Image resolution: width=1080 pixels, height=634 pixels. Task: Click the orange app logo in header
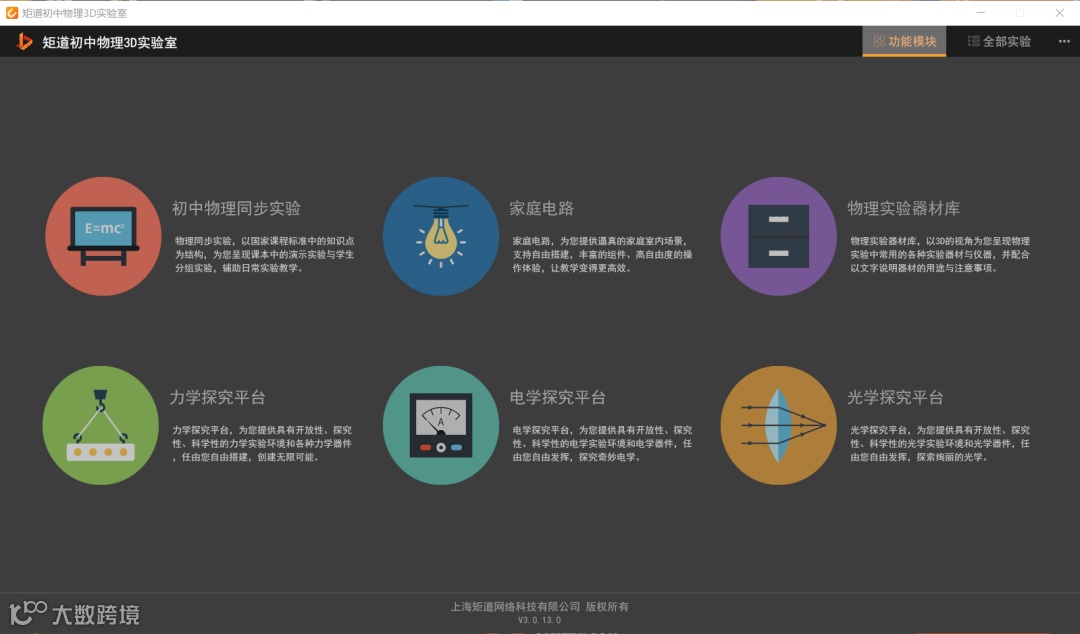coord(24,42)
